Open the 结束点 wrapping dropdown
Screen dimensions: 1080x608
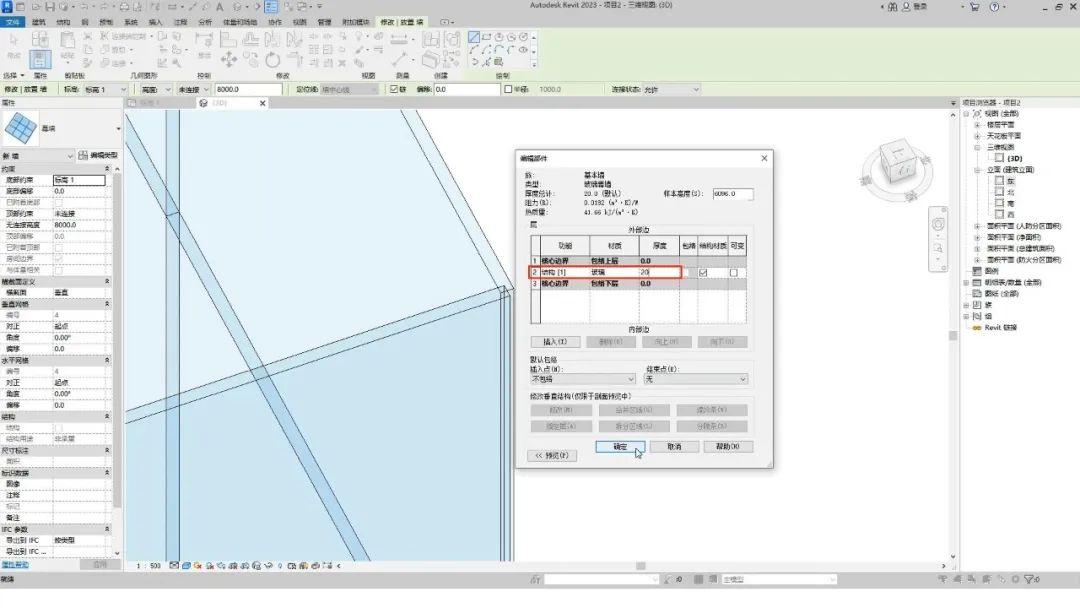point(696,380)
